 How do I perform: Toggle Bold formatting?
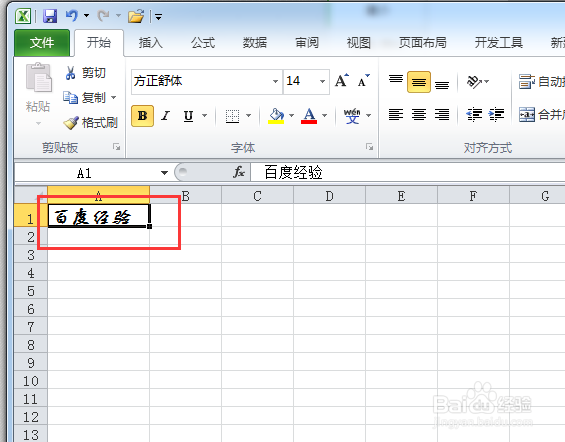point(142,116)
